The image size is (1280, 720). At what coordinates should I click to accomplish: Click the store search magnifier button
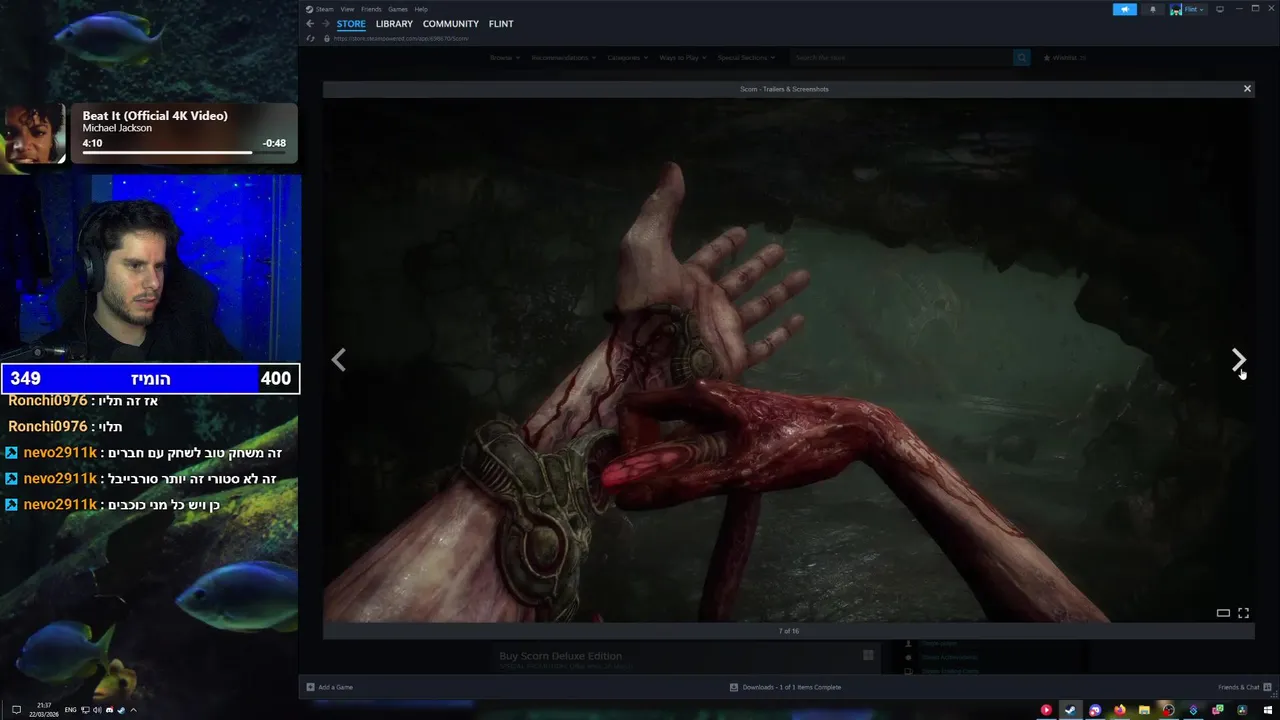pos(1021,58)
